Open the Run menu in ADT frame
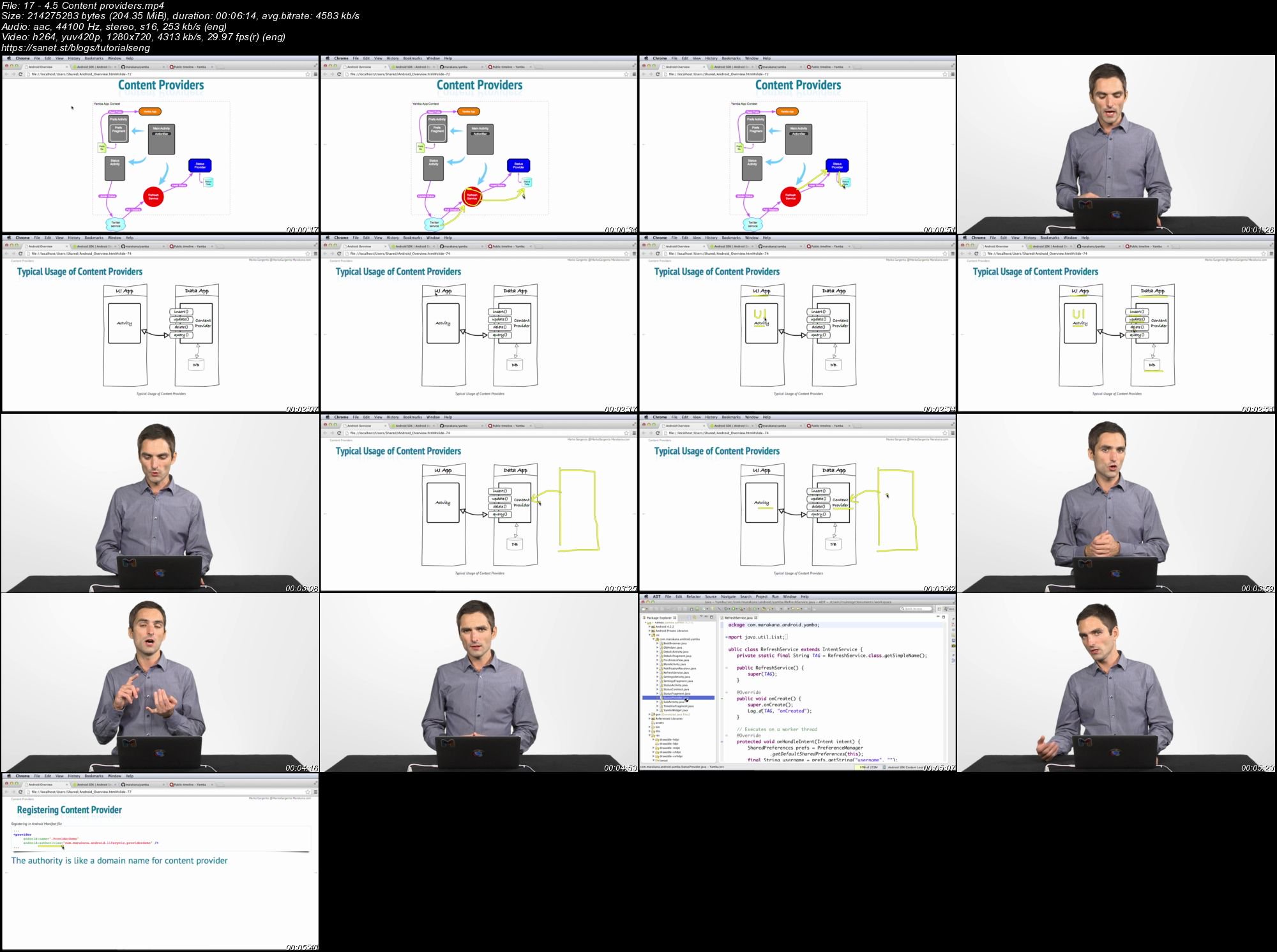Screen dimensions: 1277x952 775,596
